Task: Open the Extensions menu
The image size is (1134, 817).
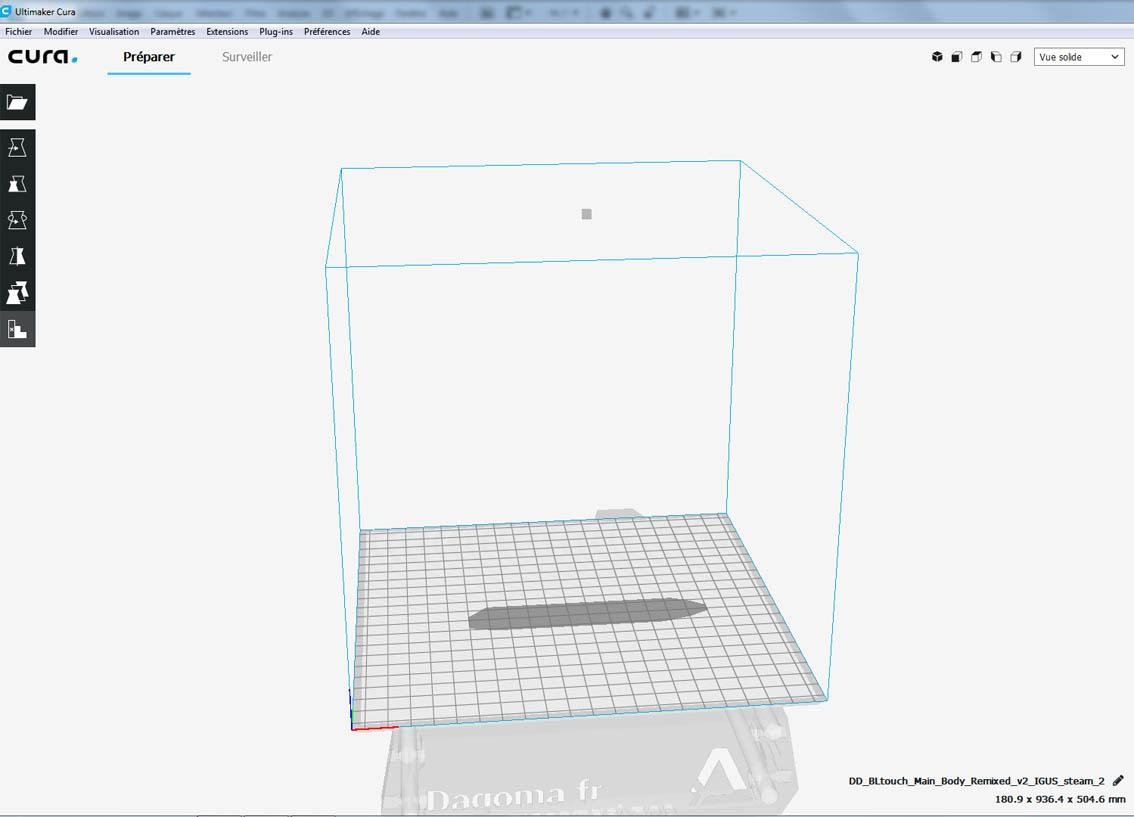Action: tap(227, 32)
